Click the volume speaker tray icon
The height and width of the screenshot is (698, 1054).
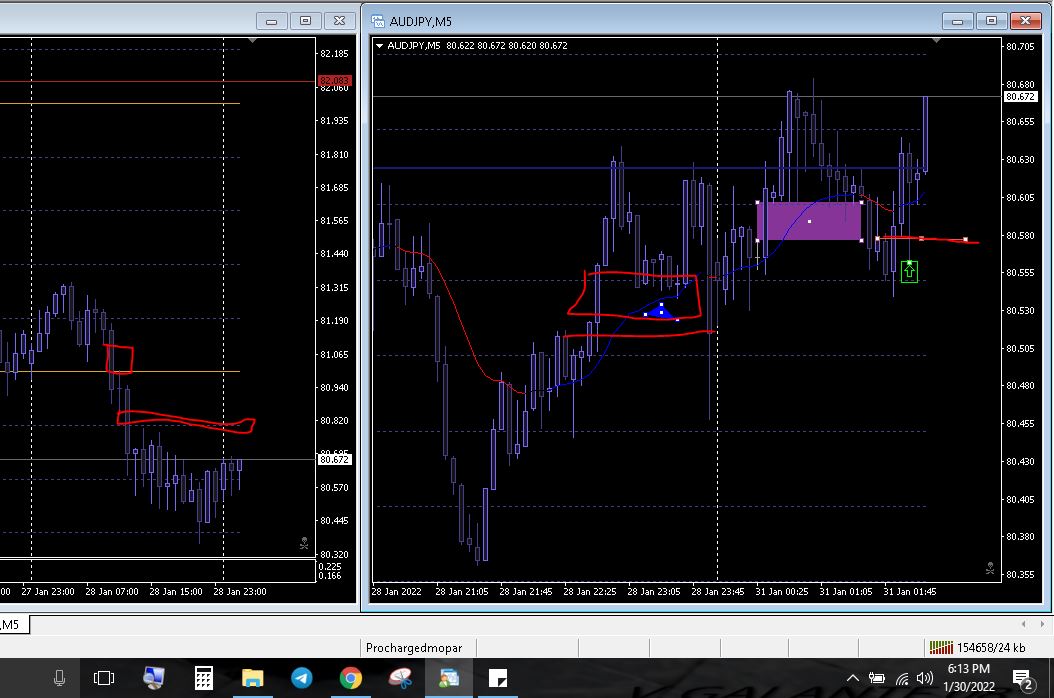(x=927, y=678)
